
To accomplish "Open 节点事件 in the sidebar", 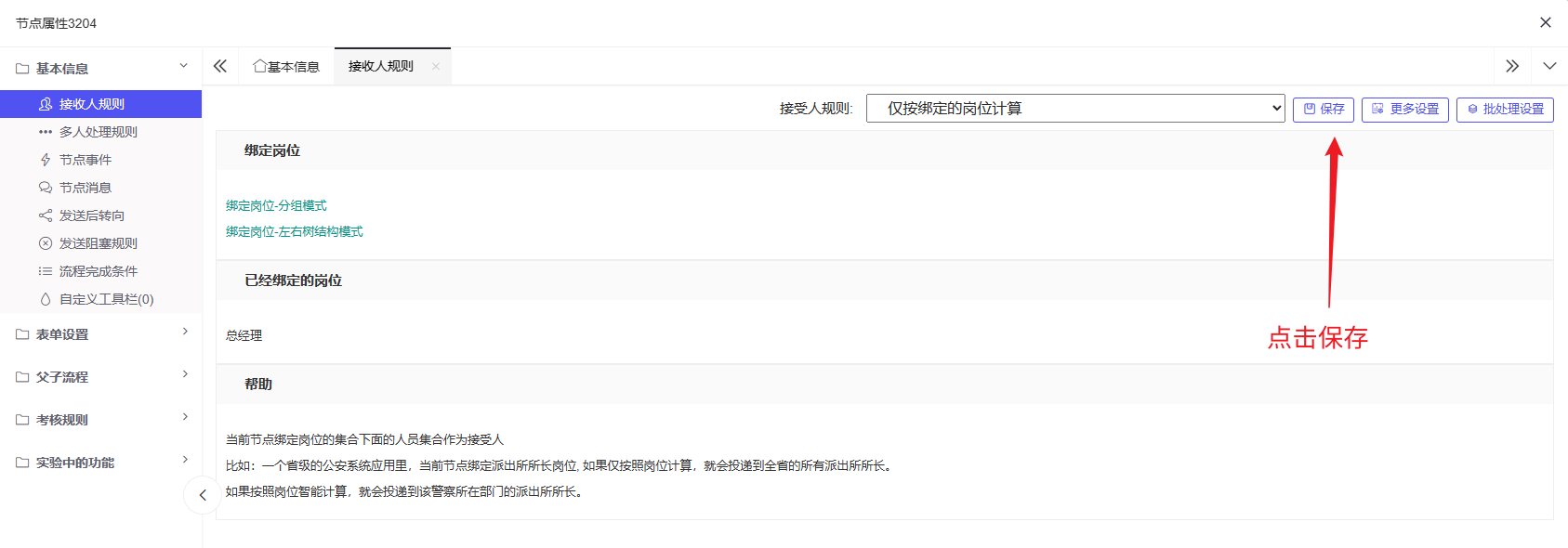I will point(100,160).
